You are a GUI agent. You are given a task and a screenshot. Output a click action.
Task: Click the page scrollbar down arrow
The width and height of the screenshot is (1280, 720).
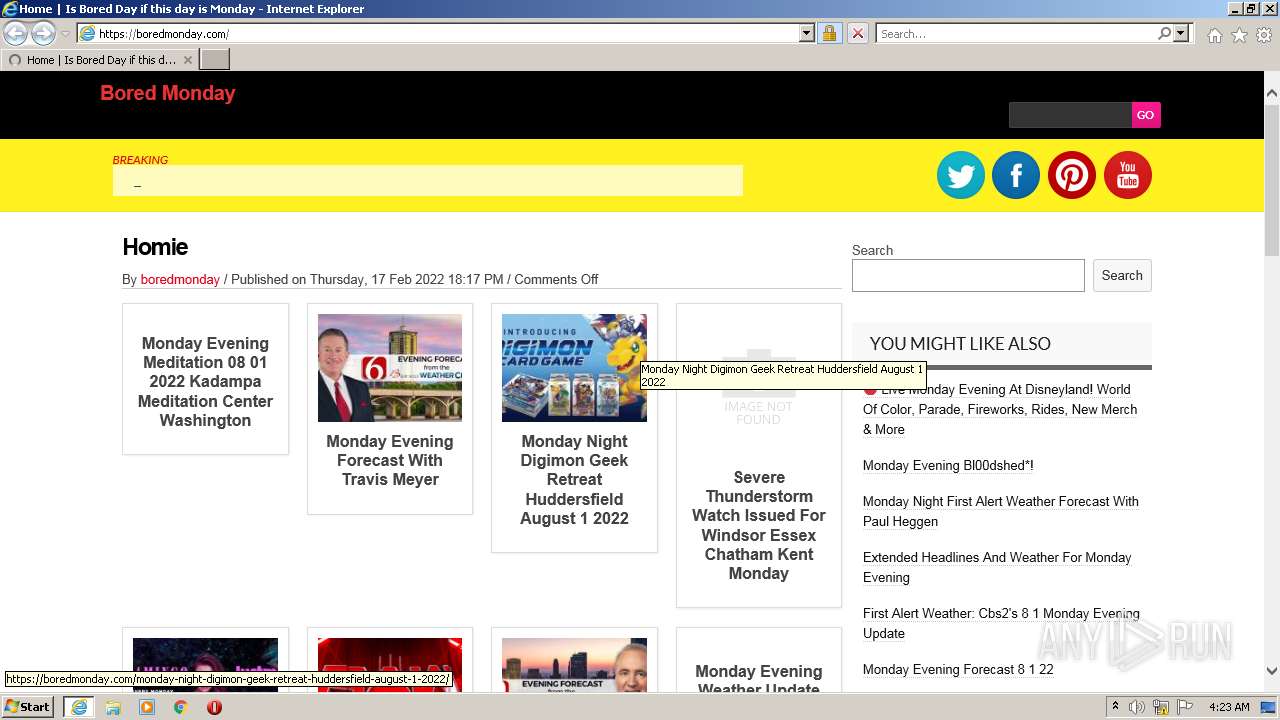click(x=1272, y=671)
